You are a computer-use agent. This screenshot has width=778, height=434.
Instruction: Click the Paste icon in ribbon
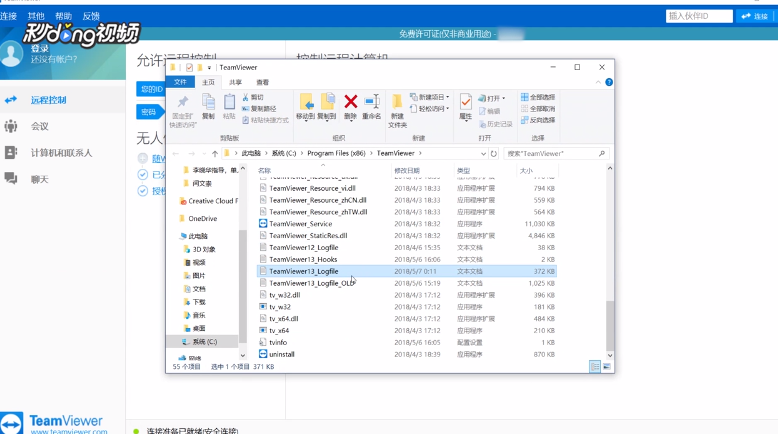(229, 102)
